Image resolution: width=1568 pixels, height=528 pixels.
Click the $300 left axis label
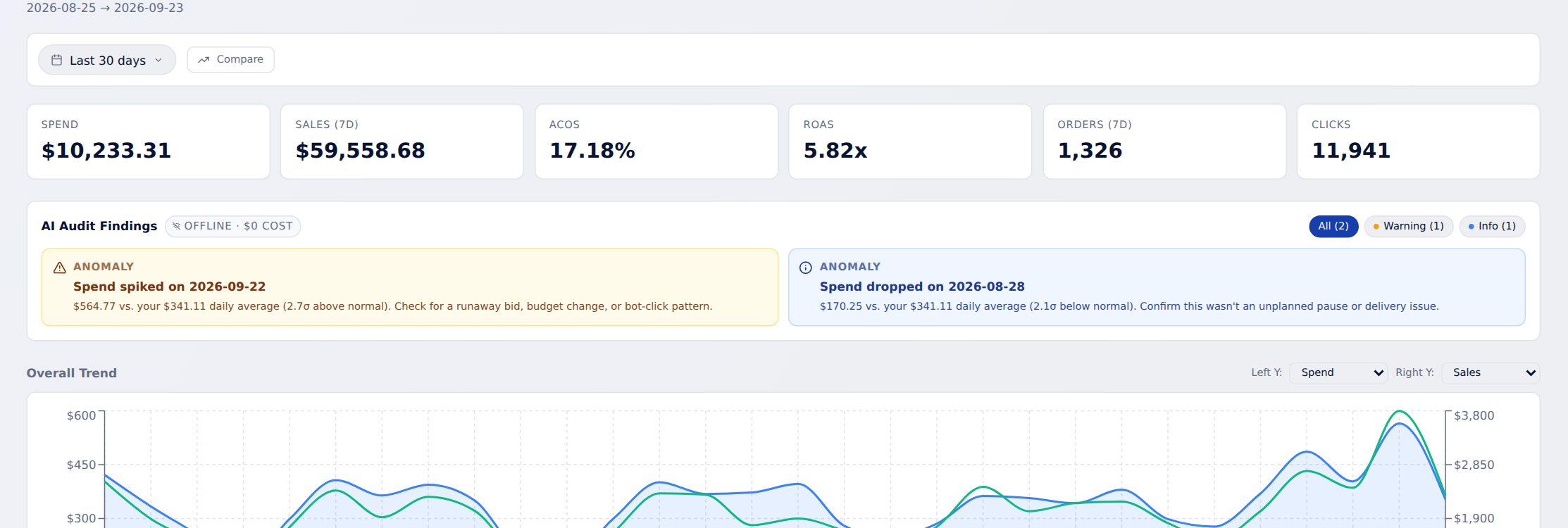click(x=82, y=518)
